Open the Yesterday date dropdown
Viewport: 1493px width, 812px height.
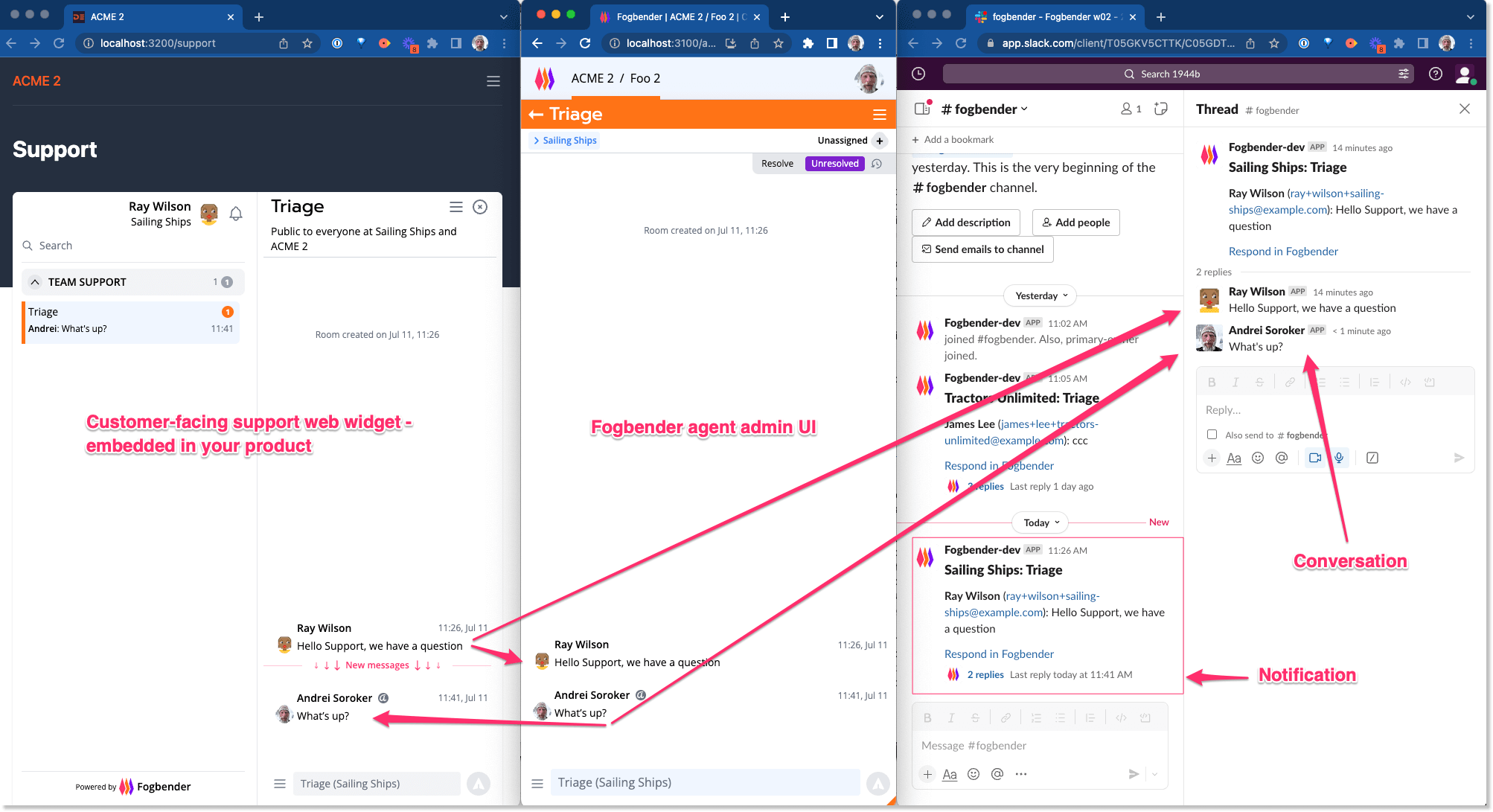pos(1040,295)
